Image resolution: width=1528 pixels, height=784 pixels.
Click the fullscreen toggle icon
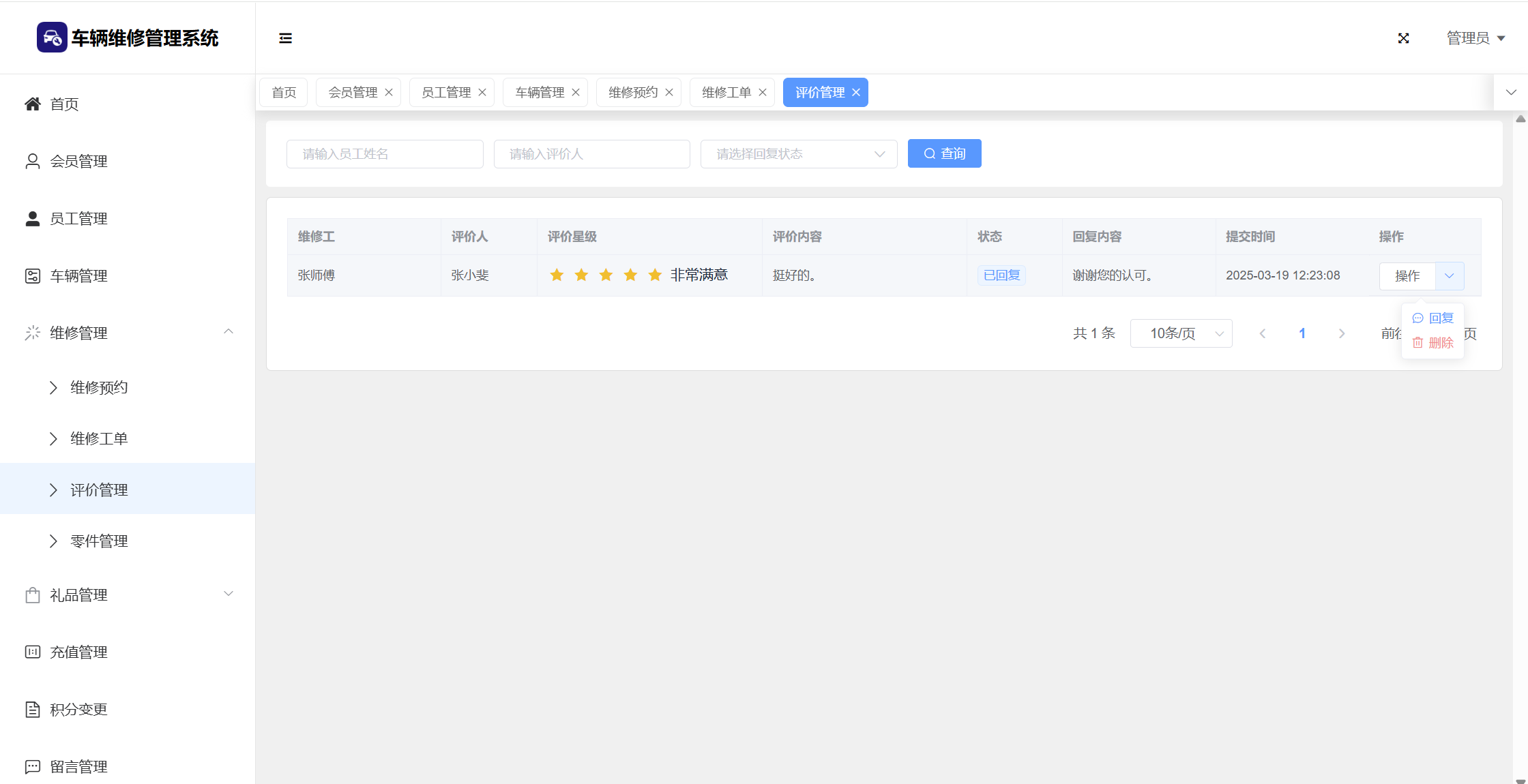(1403, 38)
